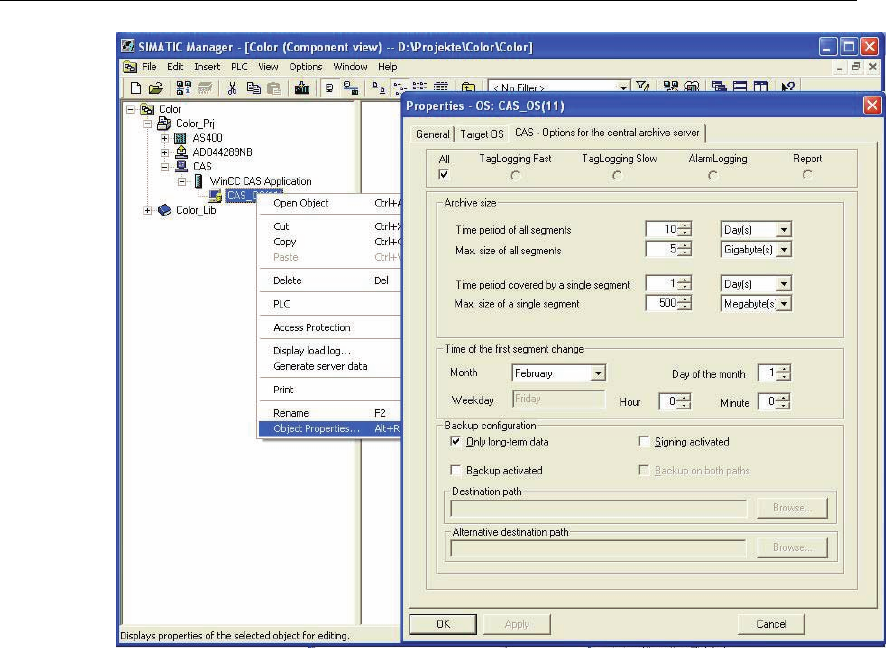
Task: Switch to the Target OS tab
Action: coord(481,134)
